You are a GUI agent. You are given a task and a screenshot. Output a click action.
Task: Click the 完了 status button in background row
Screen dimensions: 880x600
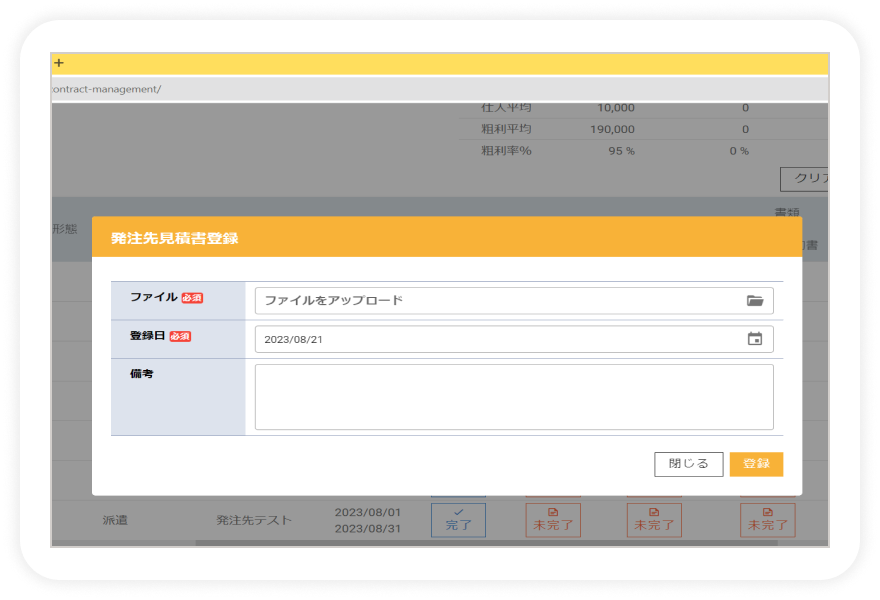coord(458,520)
